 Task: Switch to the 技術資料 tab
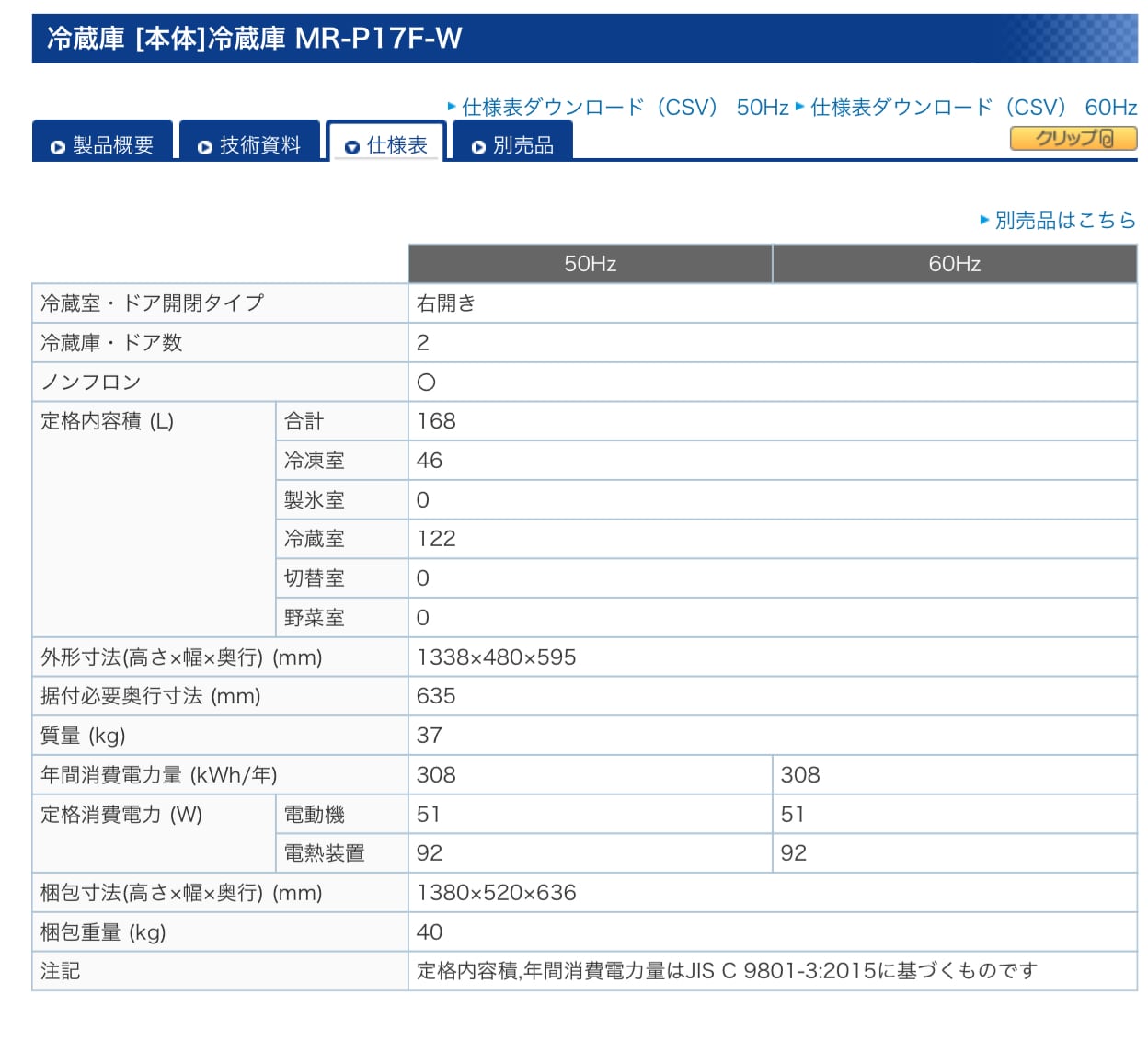(x=249, y=141)
